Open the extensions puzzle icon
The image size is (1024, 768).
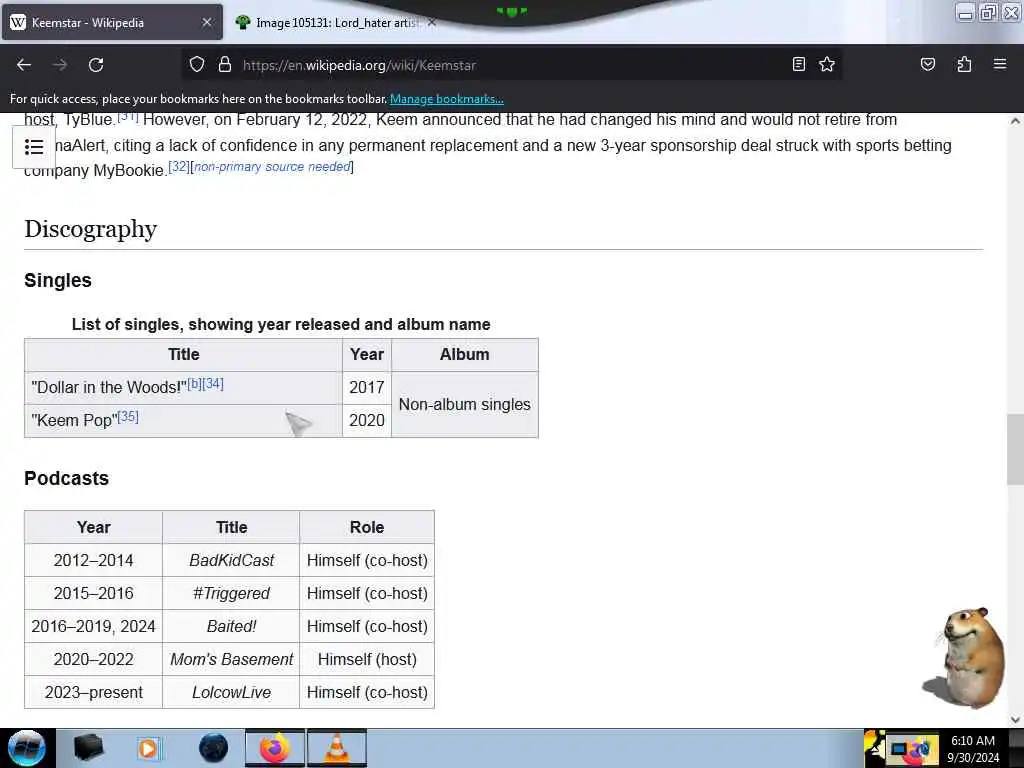point(964,64)
